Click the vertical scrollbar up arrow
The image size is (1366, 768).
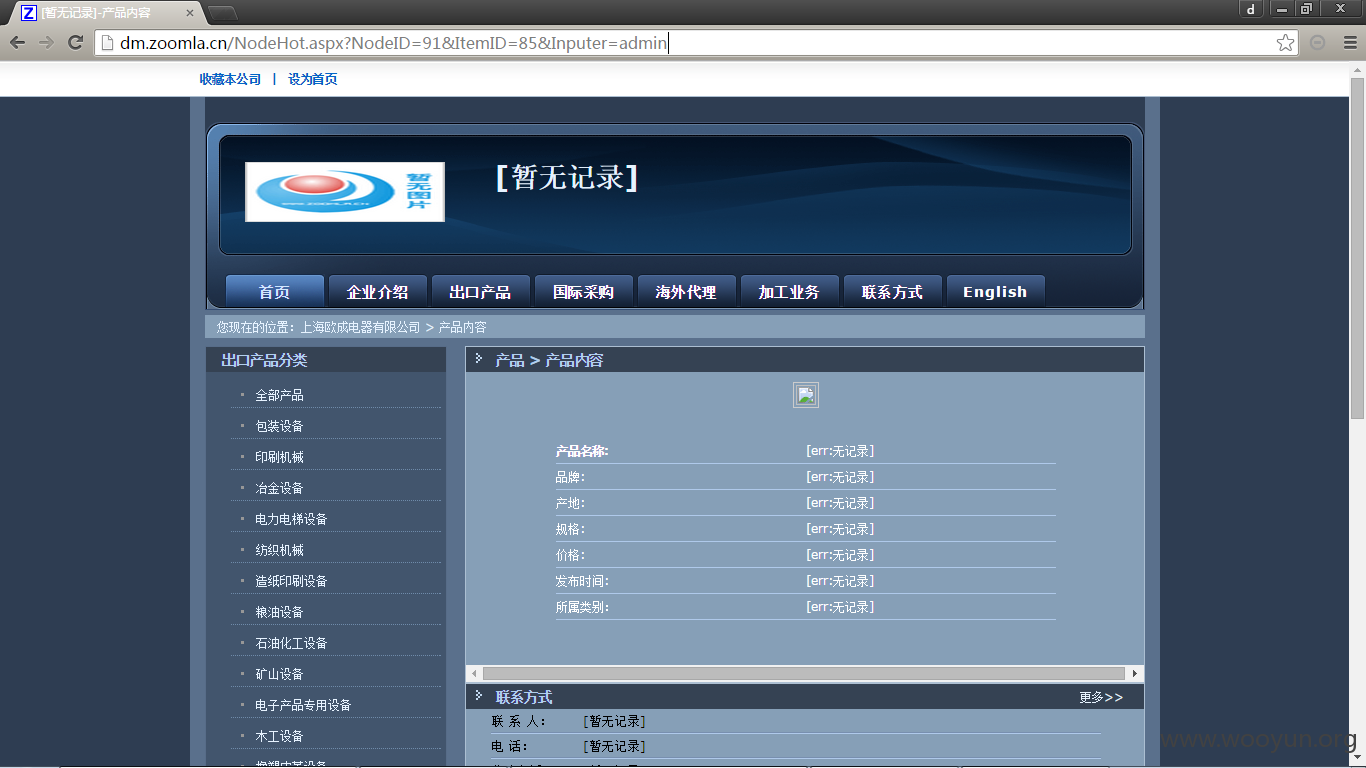[1357, 69]
